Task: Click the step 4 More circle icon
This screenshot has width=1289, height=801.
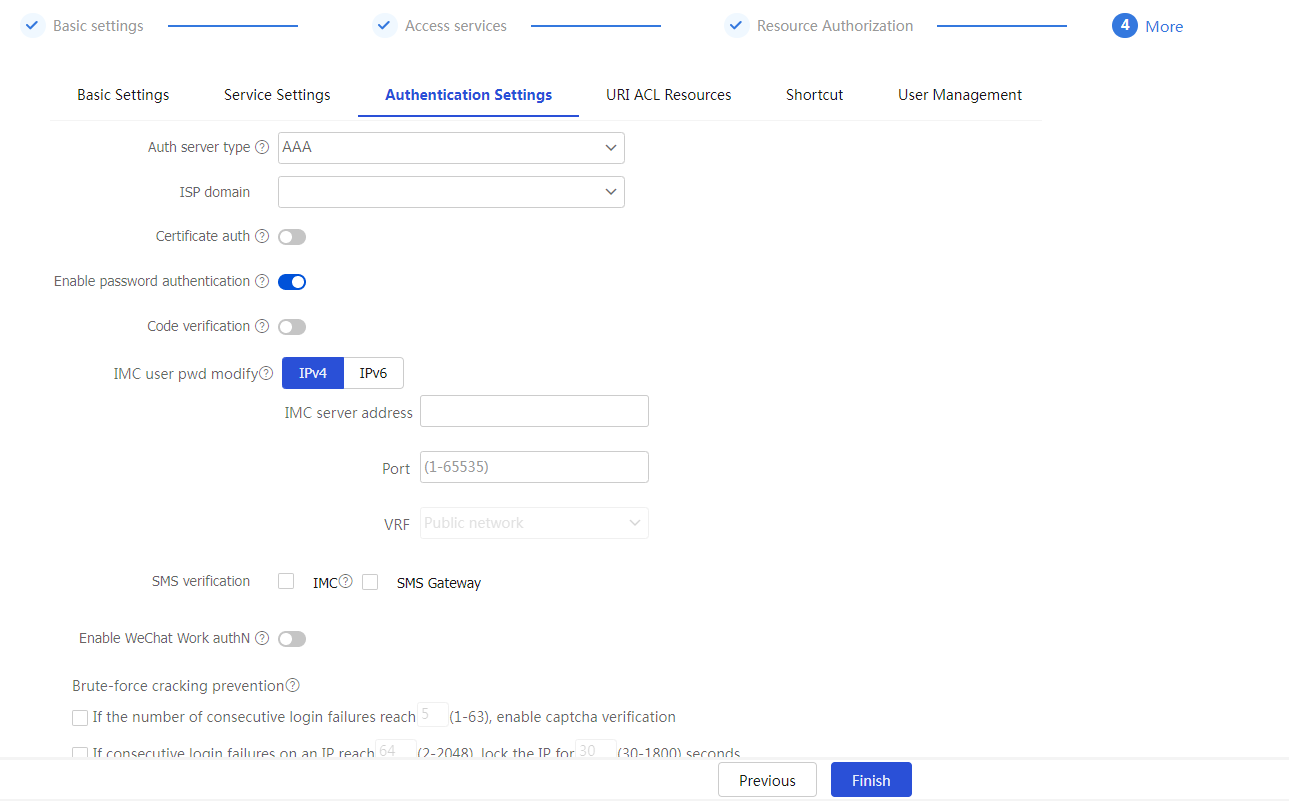Action: pos(1125,26)
